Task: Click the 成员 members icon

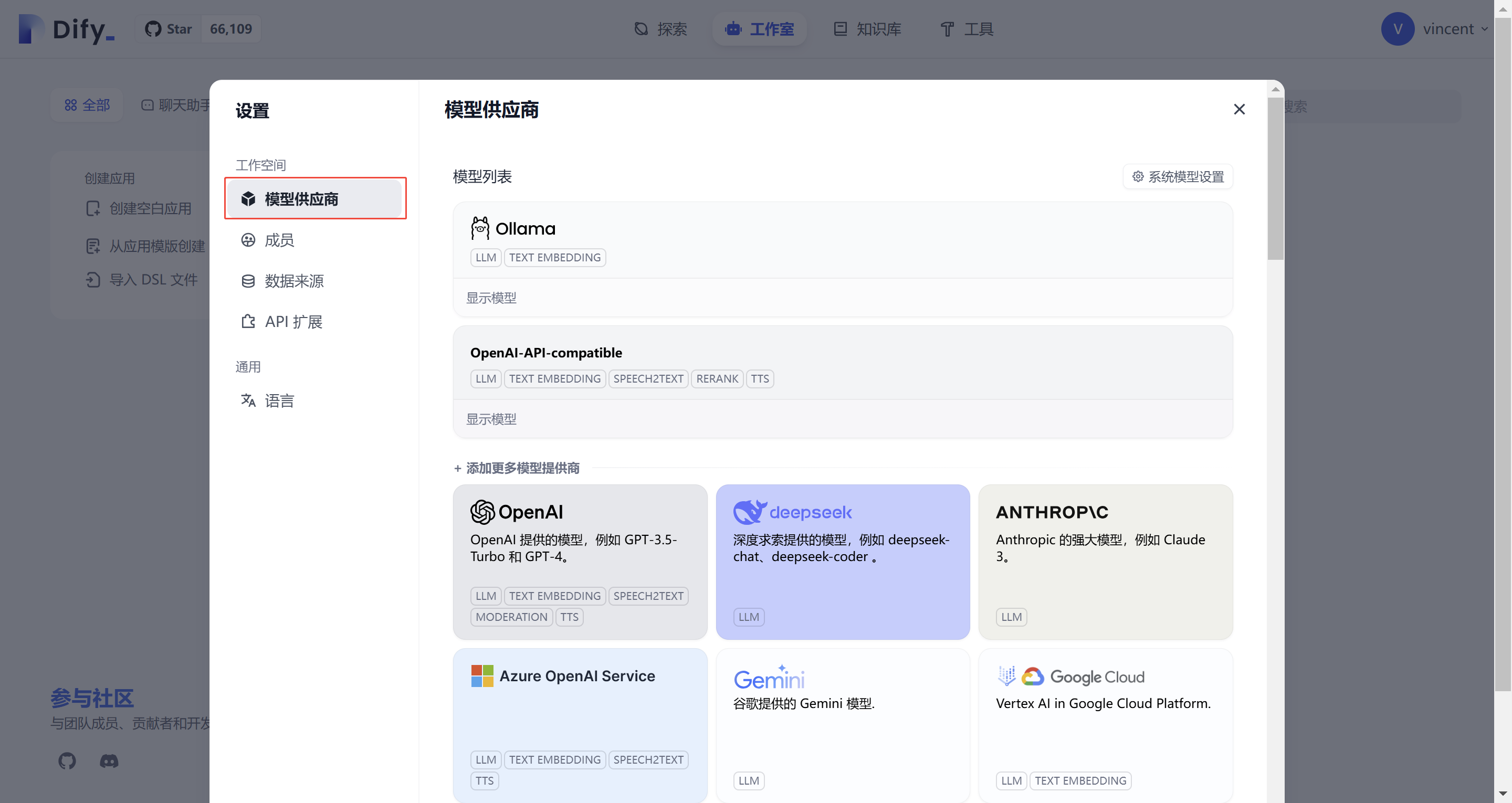Action: [x=248, y=239]
